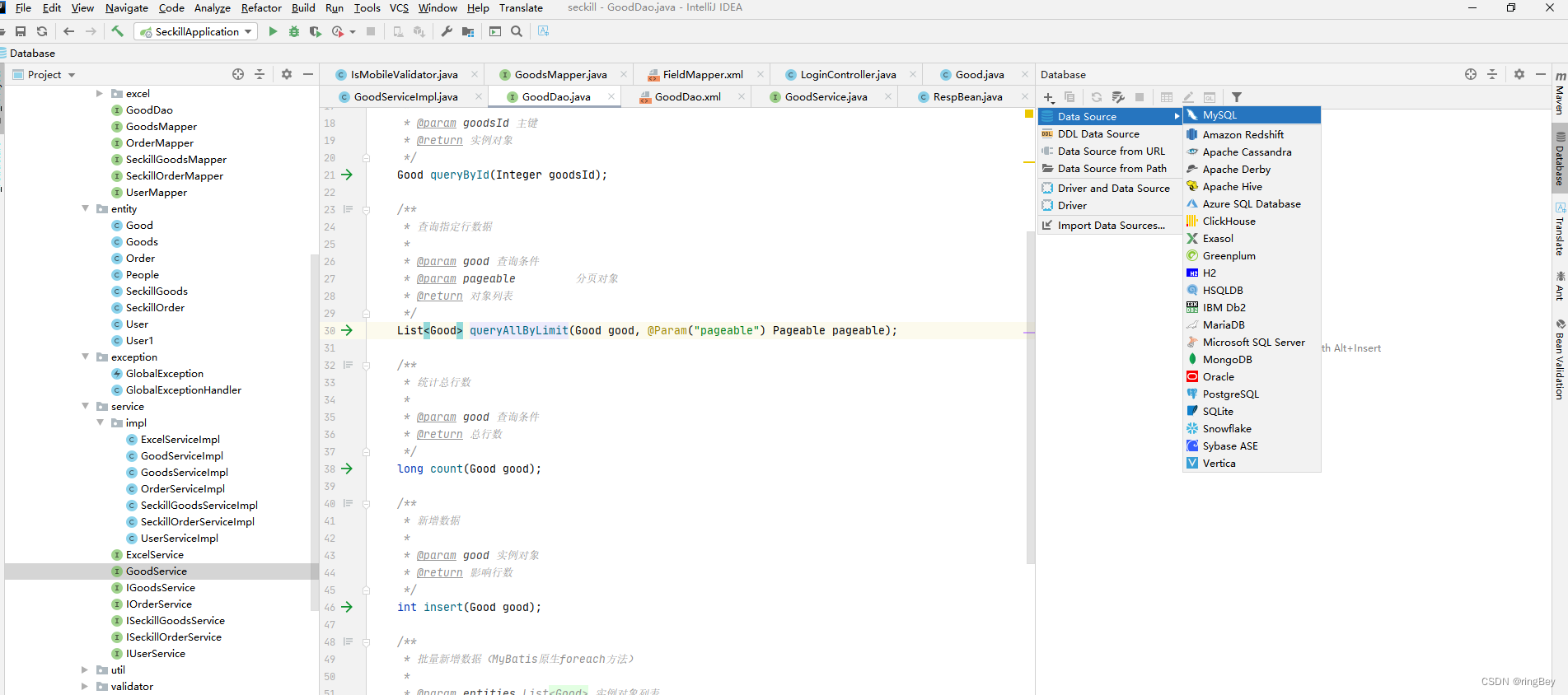Switch to the FieldMapper.xml tab
Viewport: 1568px width, 695px height.
(x=703, y=74)
